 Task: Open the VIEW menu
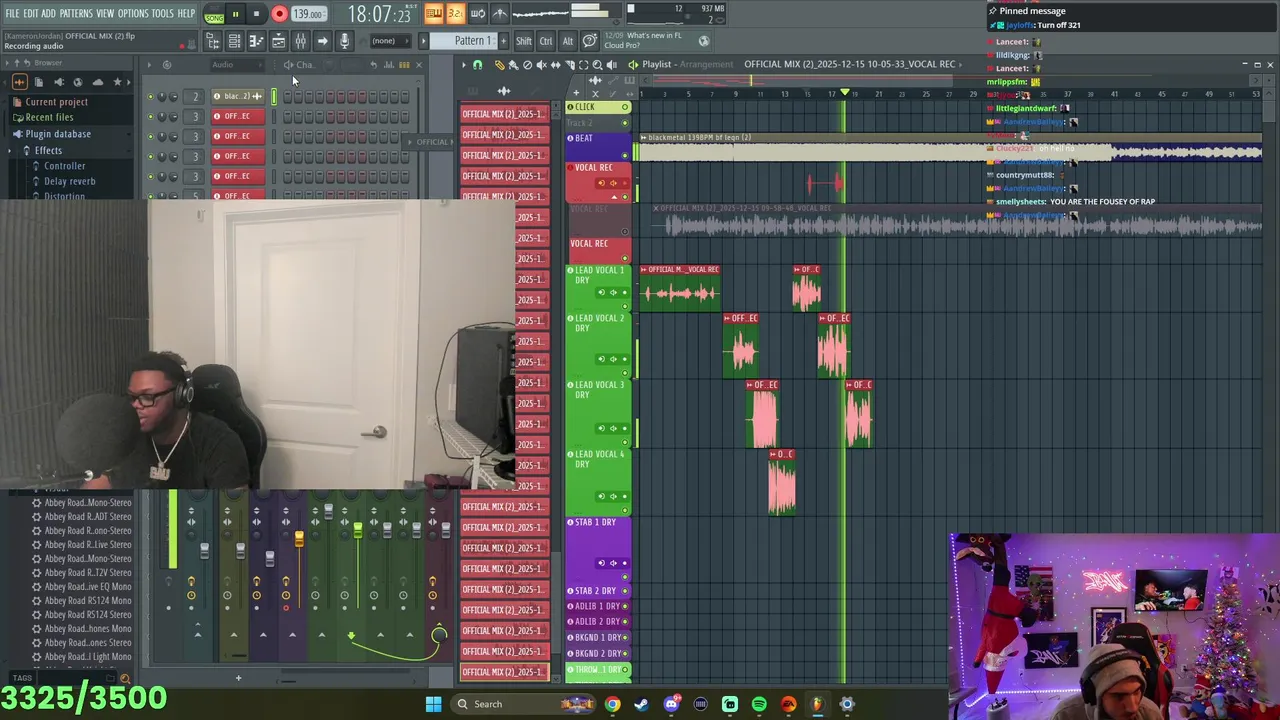pos(105,13)
